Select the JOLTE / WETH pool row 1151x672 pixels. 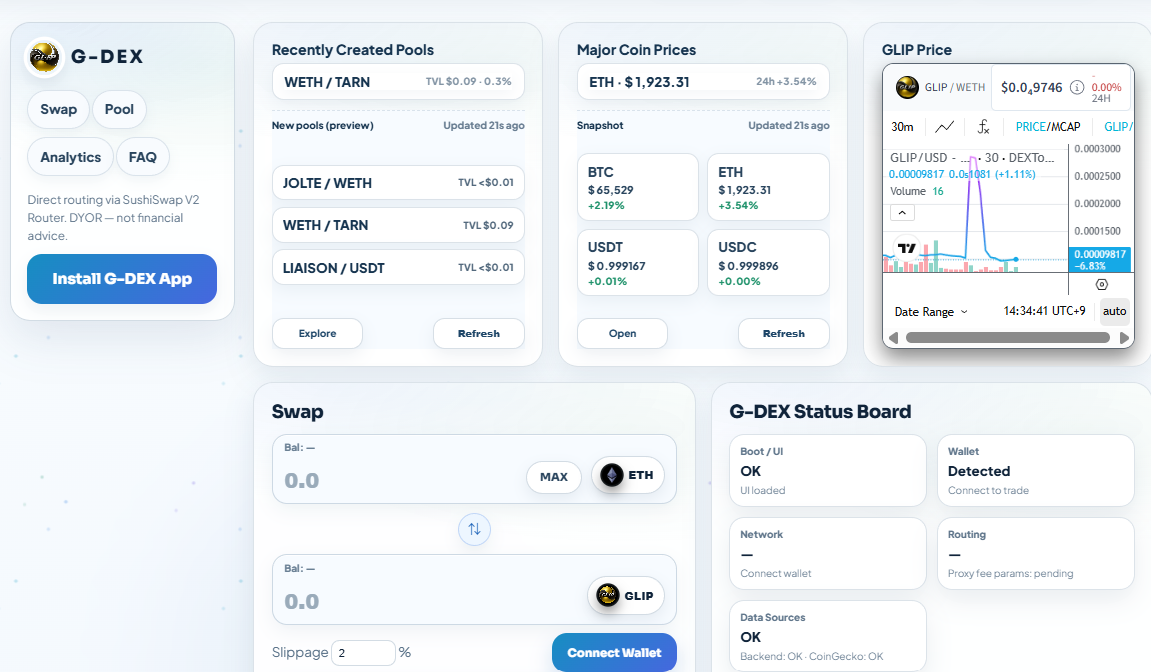pos(398,183)
